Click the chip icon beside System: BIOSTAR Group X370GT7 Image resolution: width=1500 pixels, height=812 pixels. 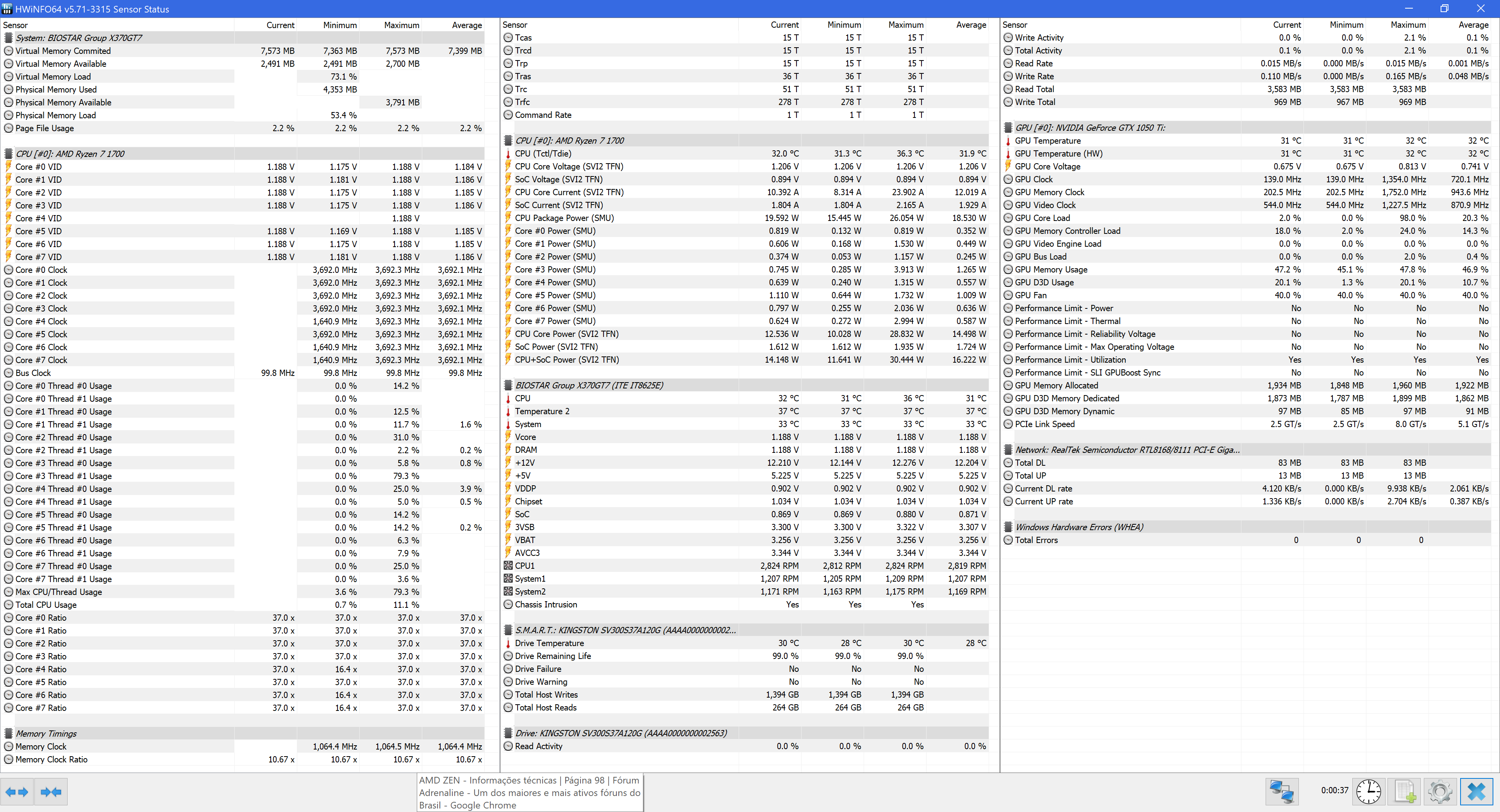(9, 38)
